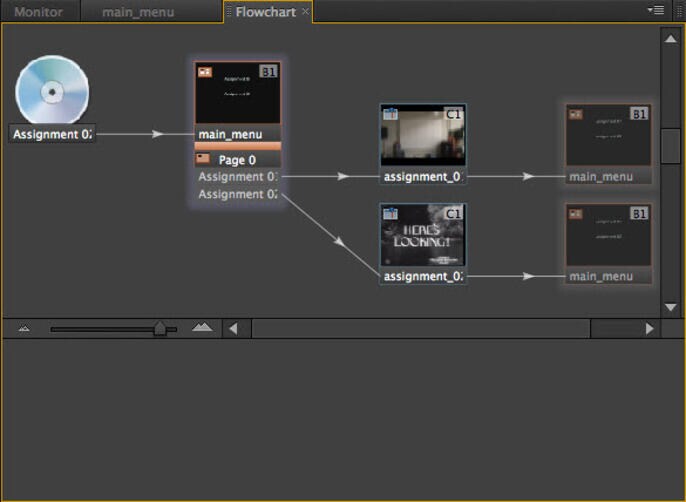Click the timeline icon on assignment_01 node
686x502 pixels.
coord(390,114)
